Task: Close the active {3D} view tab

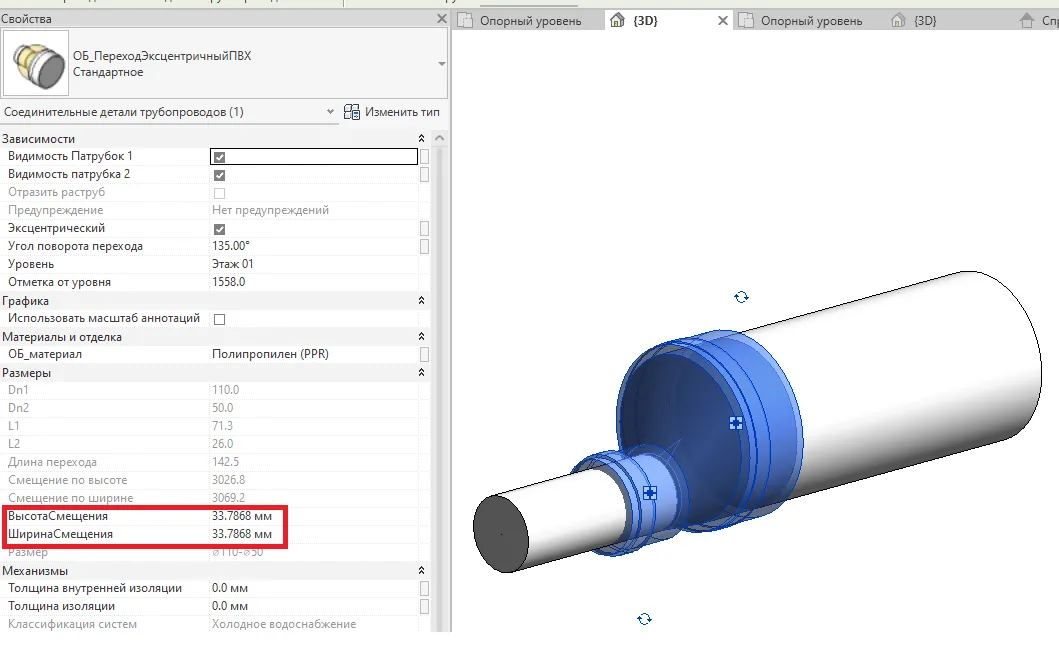Action: pos(722,20)
